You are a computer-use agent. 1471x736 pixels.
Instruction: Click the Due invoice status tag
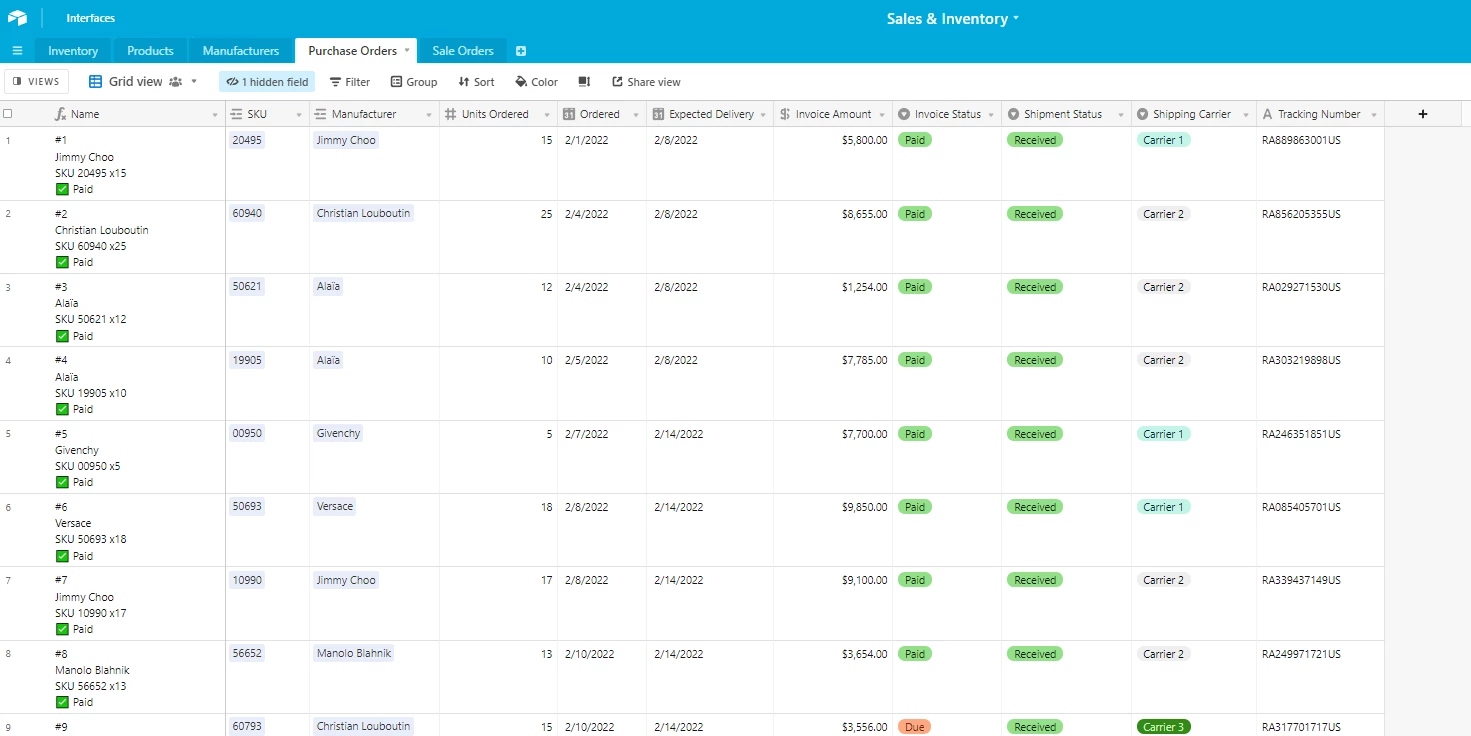click(x=914, y=727)
